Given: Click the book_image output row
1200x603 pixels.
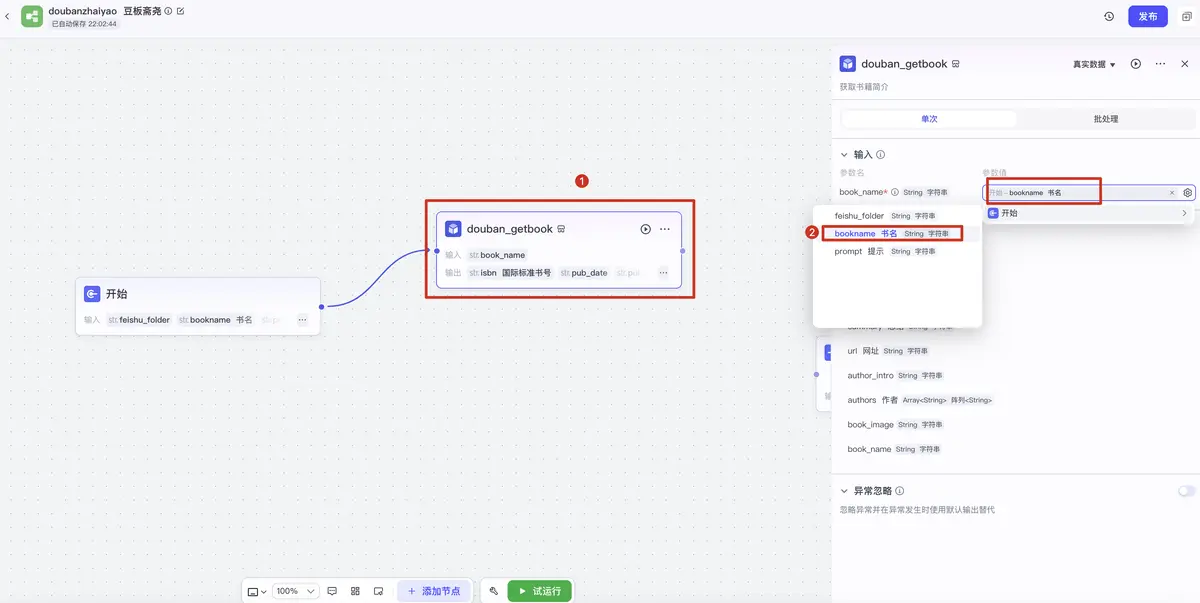Looking at the screenshot, I should coord(896,425).
